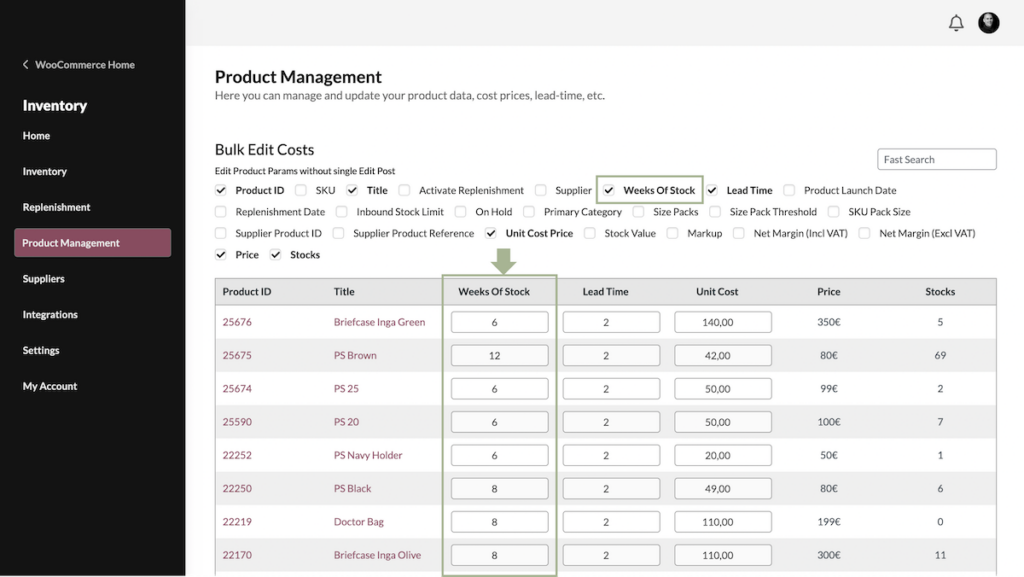The image size is (1024, 577).
Task: Open product ID 25676
Action: [237, 322]
